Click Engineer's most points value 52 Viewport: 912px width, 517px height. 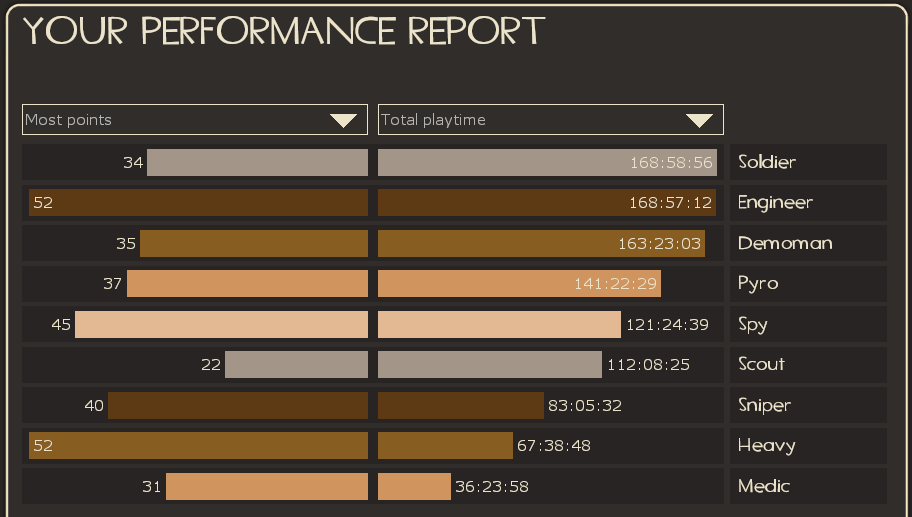[43, 202]
